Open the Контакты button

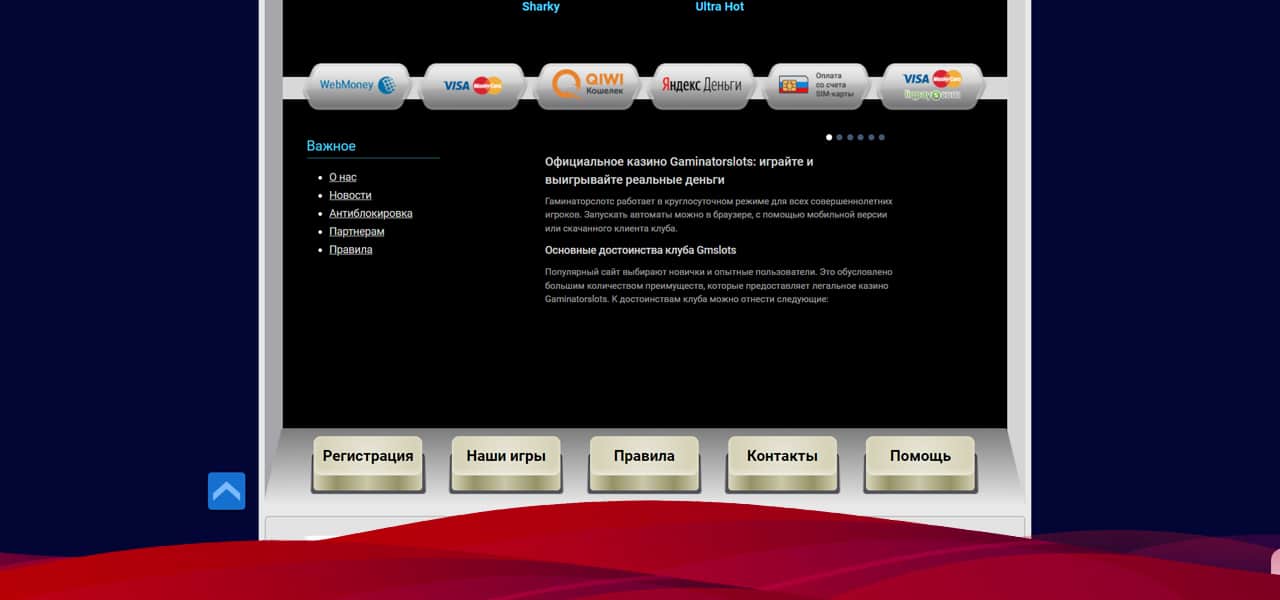click(x=782, y=457)
